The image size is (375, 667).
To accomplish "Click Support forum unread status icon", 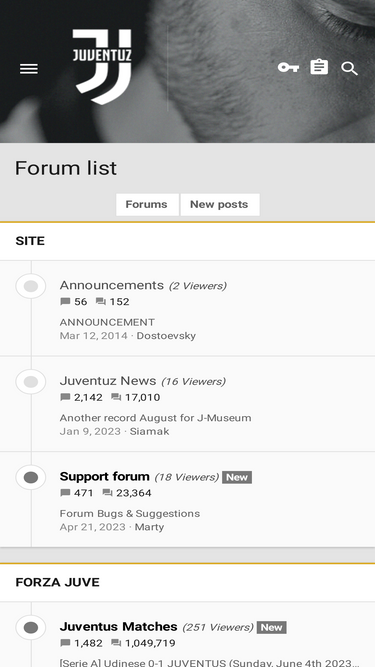I will pos(31,478).
